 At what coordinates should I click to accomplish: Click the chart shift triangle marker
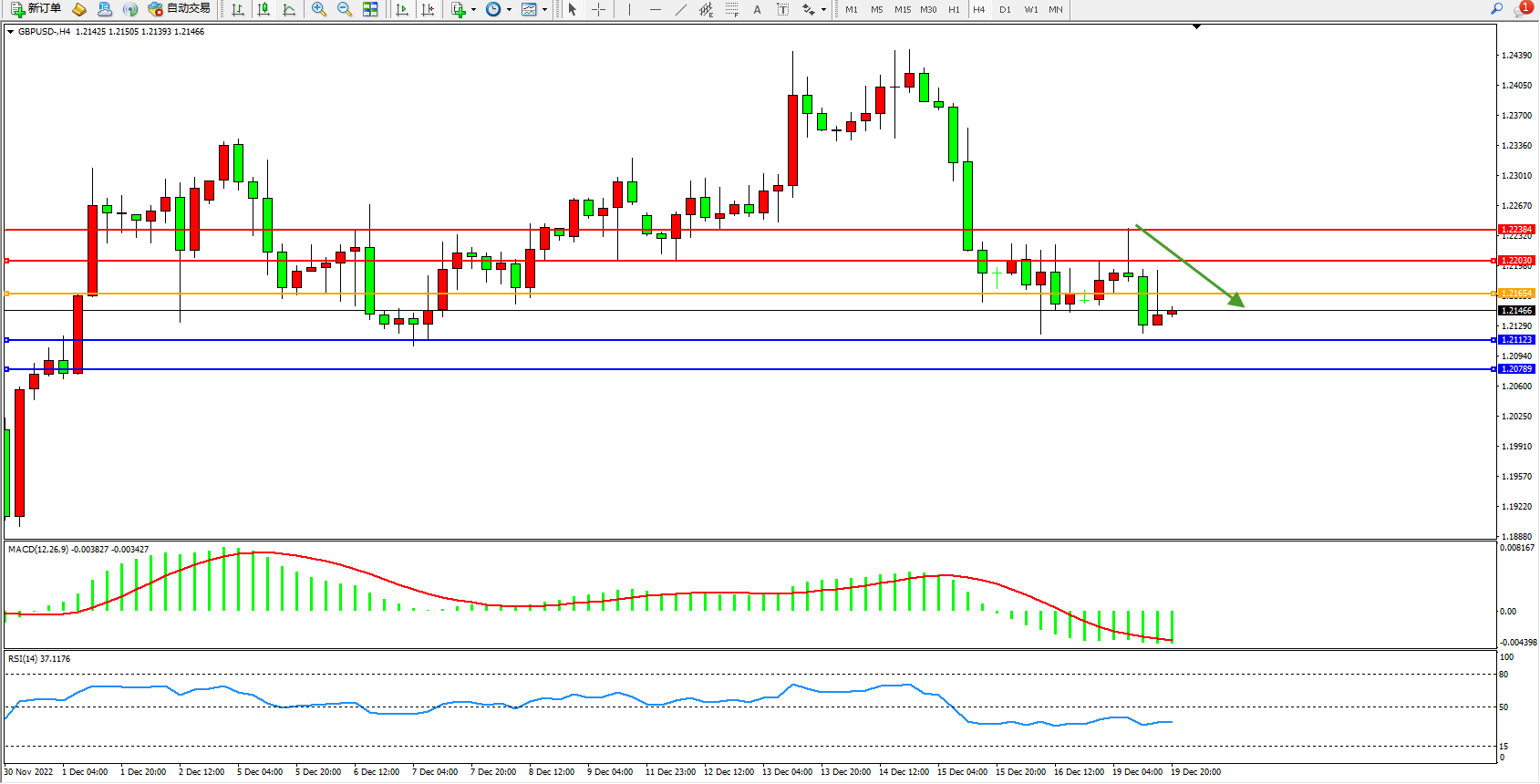(1196, 27)
